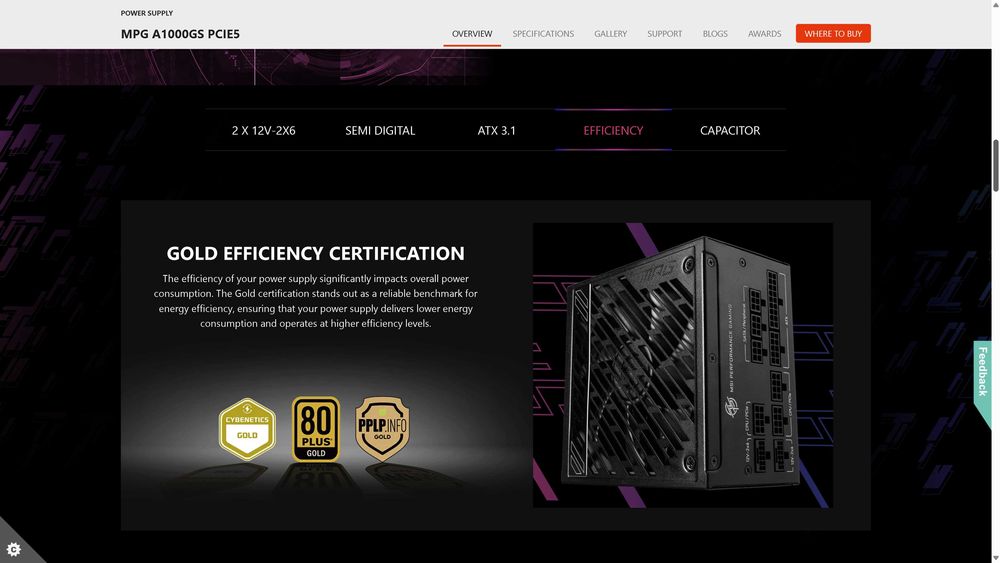Screen dimensions: 1000x563
Task: Select the 2 X 12V-2X6 feature tab
Action: (x=263, y=130)
